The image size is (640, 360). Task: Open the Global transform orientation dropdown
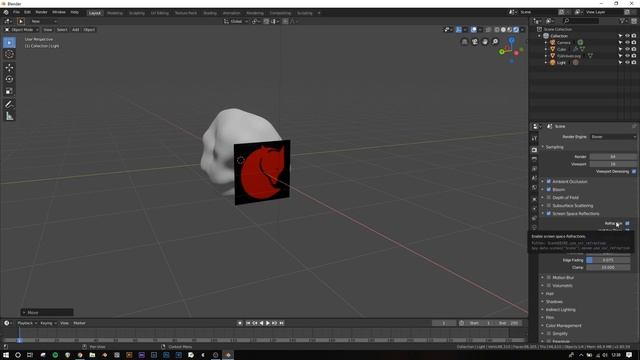(236, 21)
